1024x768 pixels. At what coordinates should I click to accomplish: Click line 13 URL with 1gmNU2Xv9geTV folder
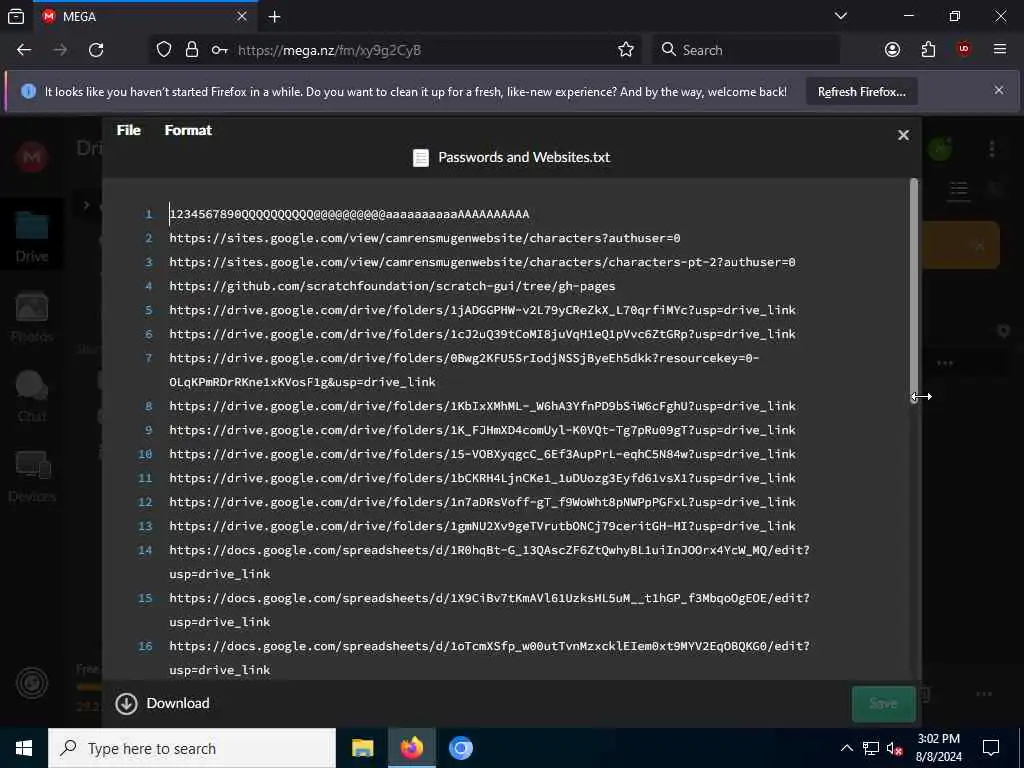pos(482,526)
